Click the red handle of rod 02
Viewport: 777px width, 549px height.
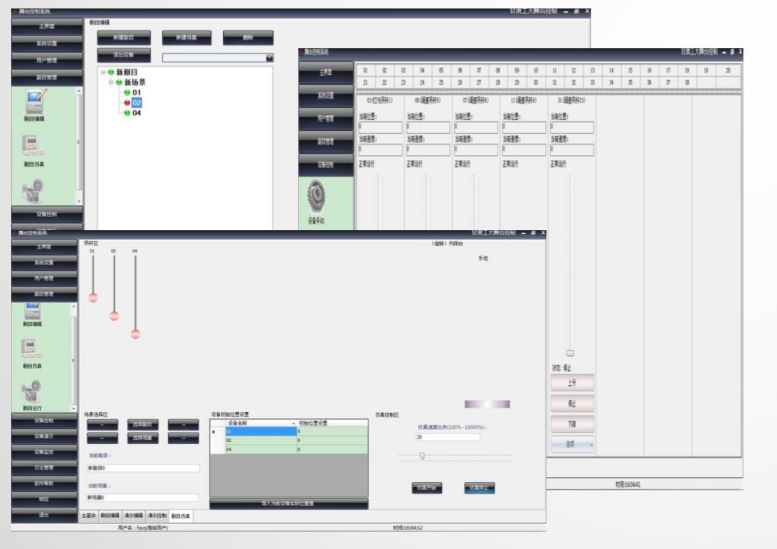tap(114, 316)
